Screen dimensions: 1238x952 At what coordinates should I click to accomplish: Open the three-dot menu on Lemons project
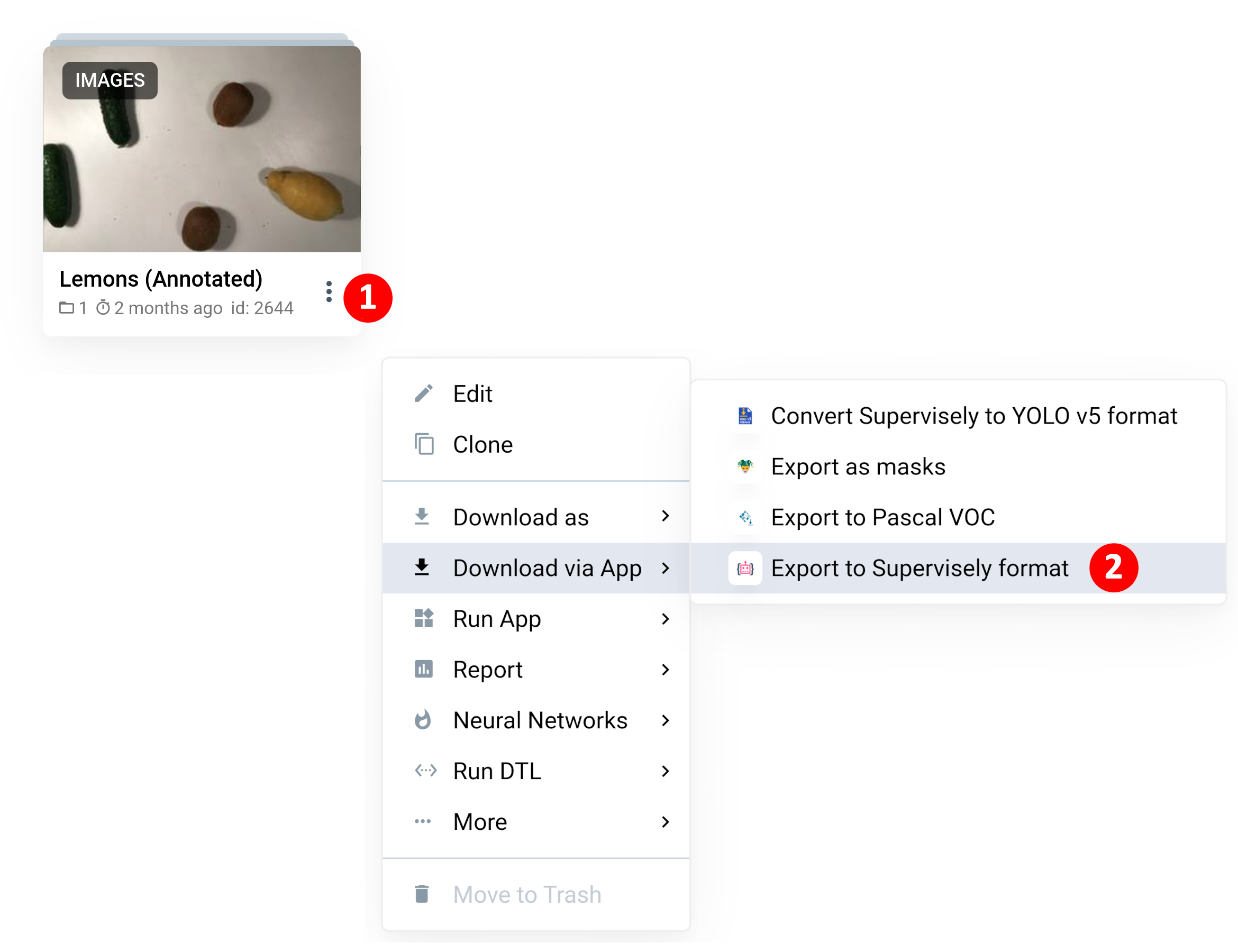coord(329,292)
